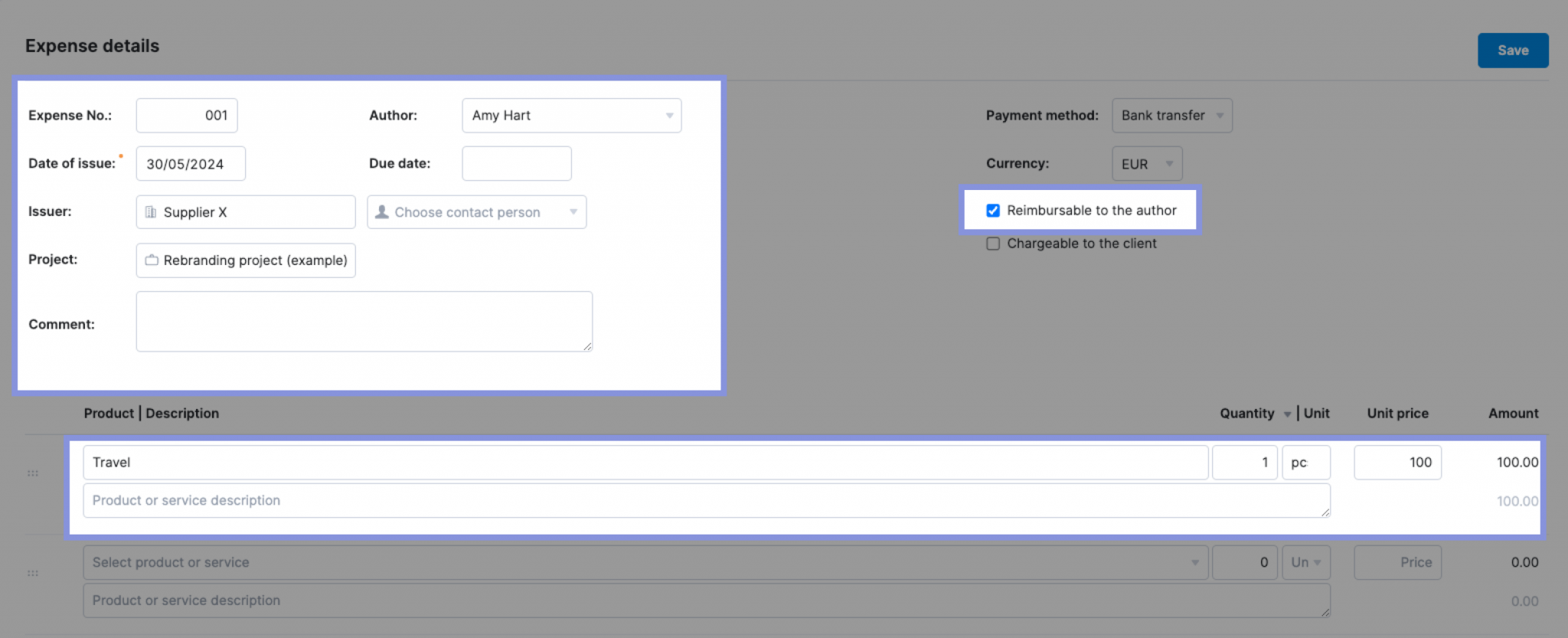Viewport: 1568px width, 638px height.
Task: Click the briefcase icon in Project field
Action: 152,260
